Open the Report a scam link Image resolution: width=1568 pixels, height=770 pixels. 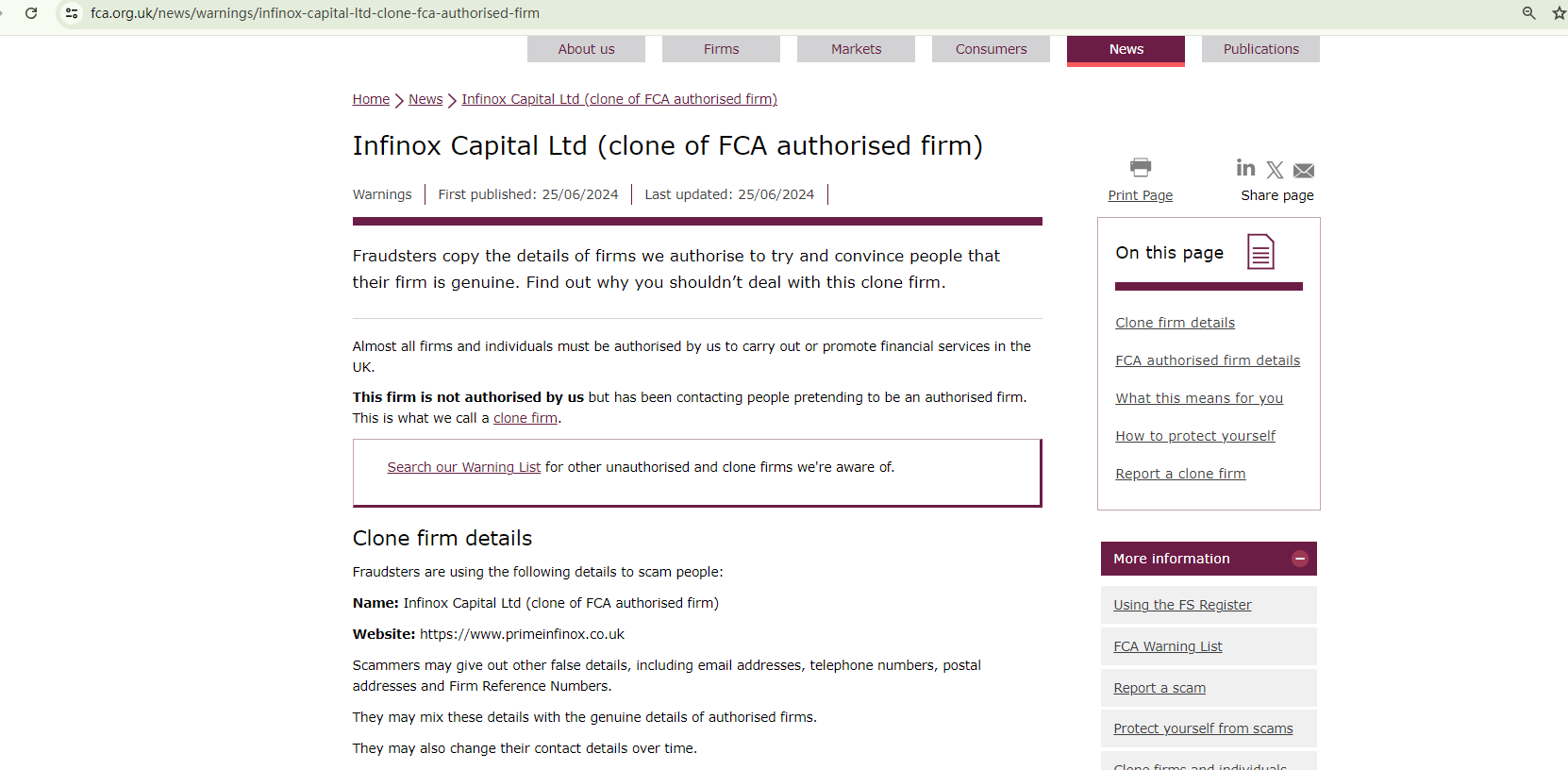click(x=1159, y=688)
